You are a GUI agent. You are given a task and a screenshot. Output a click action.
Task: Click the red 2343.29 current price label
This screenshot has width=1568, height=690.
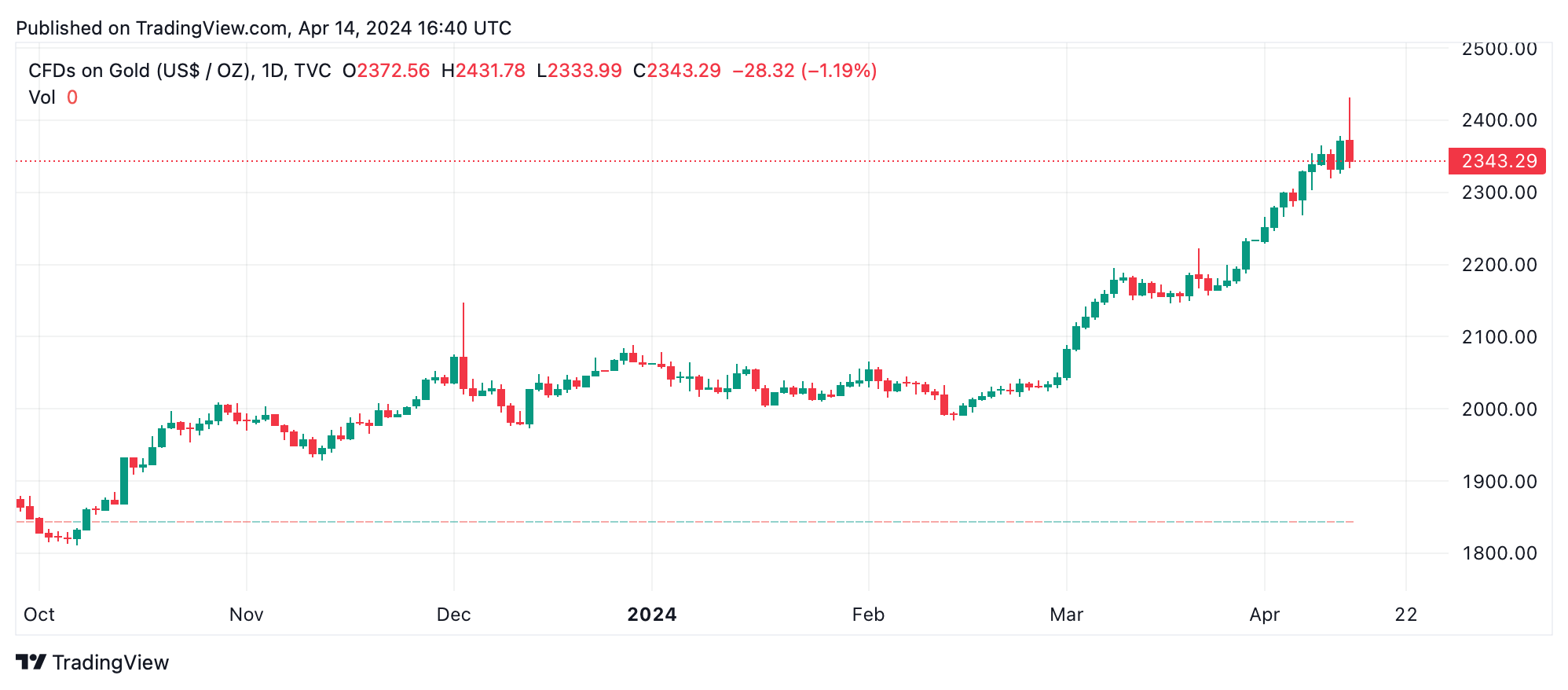pos(1497,161)
